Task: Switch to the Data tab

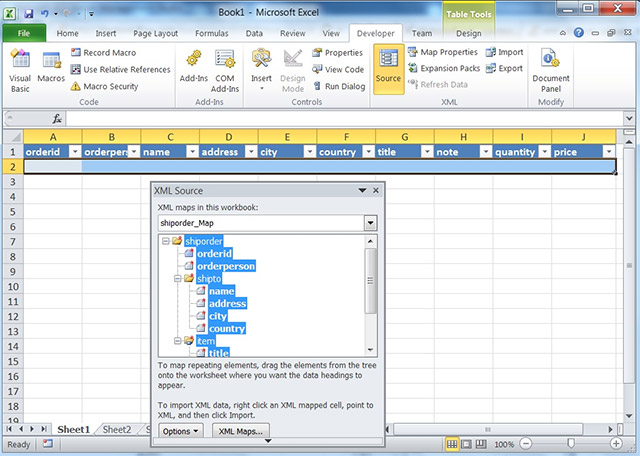Action: pyautogui.click(x=254, y=33)
